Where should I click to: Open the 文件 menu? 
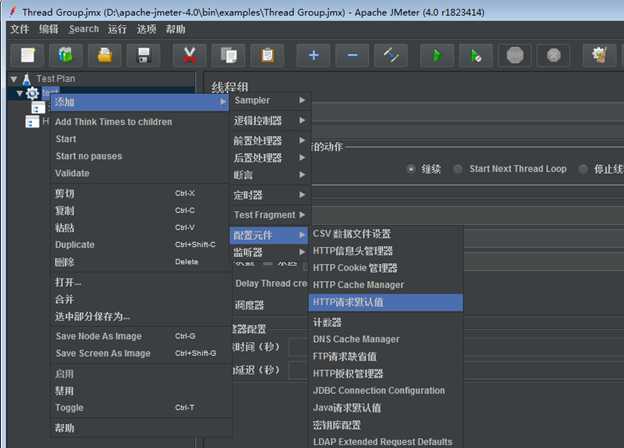pos(20,29)
